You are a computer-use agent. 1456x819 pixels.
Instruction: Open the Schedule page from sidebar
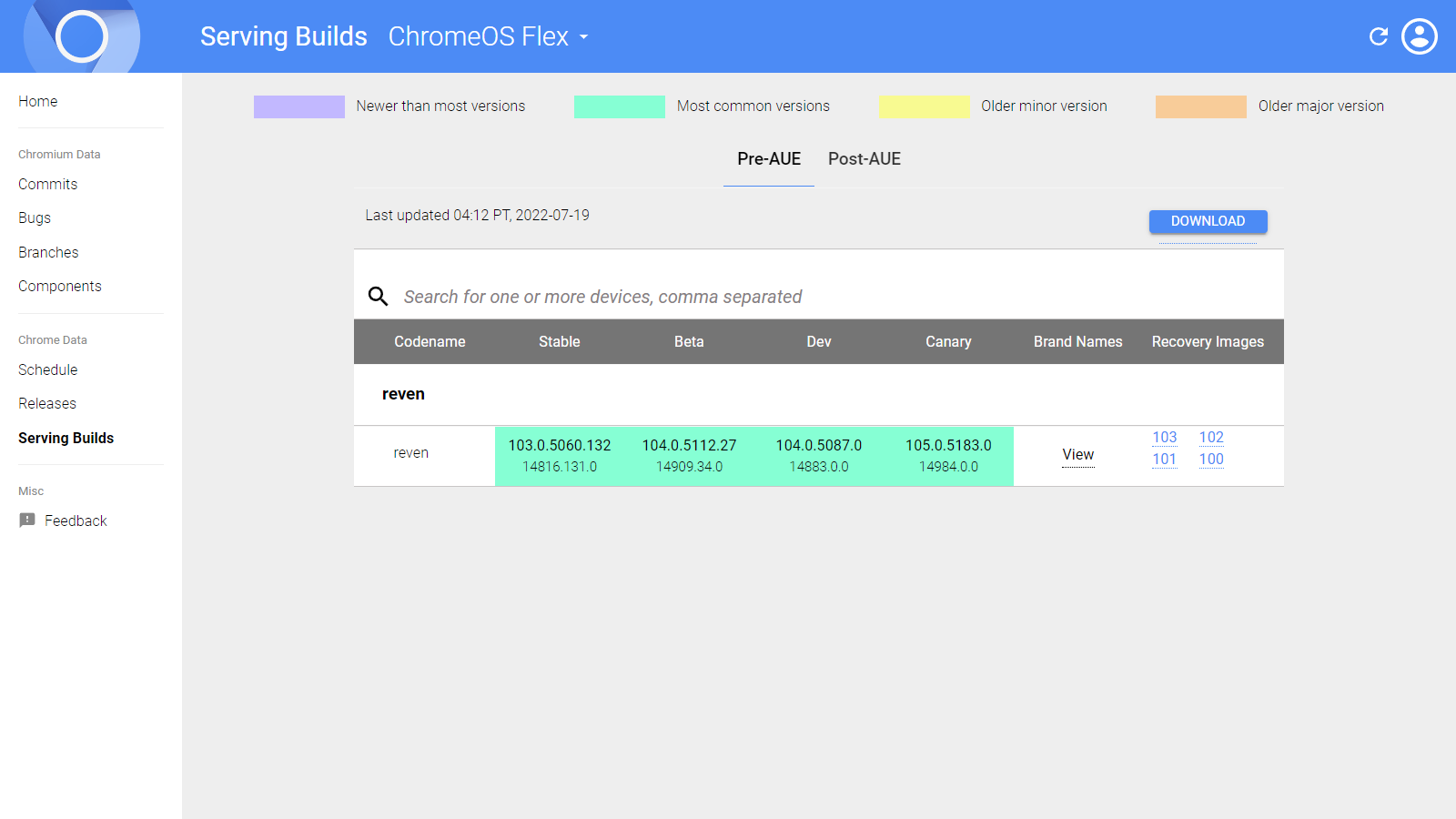point(47,369)
